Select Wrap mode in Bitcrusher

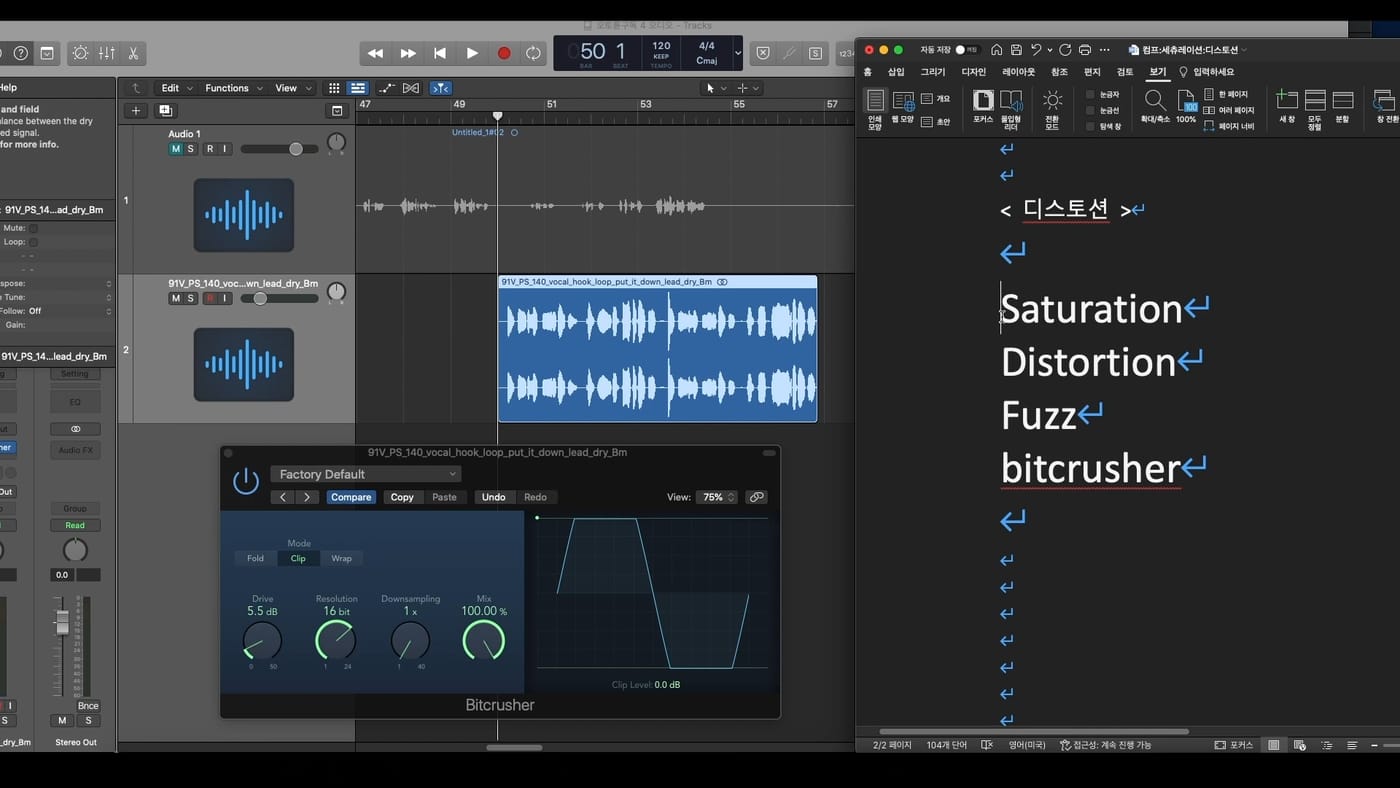tap(342, 558)
